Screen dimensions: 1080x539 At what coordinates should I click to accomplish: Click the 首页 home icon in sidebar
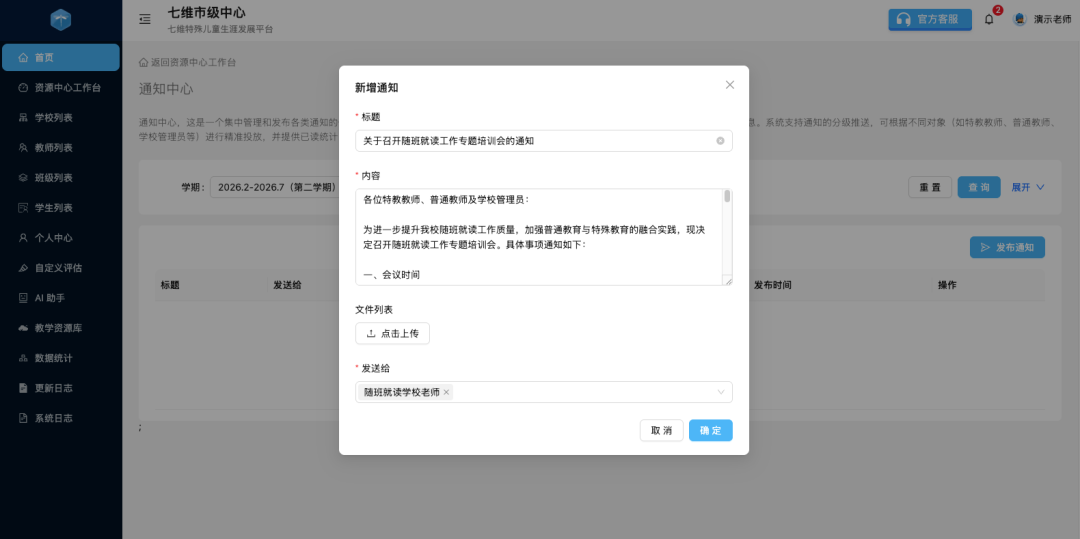23,57
